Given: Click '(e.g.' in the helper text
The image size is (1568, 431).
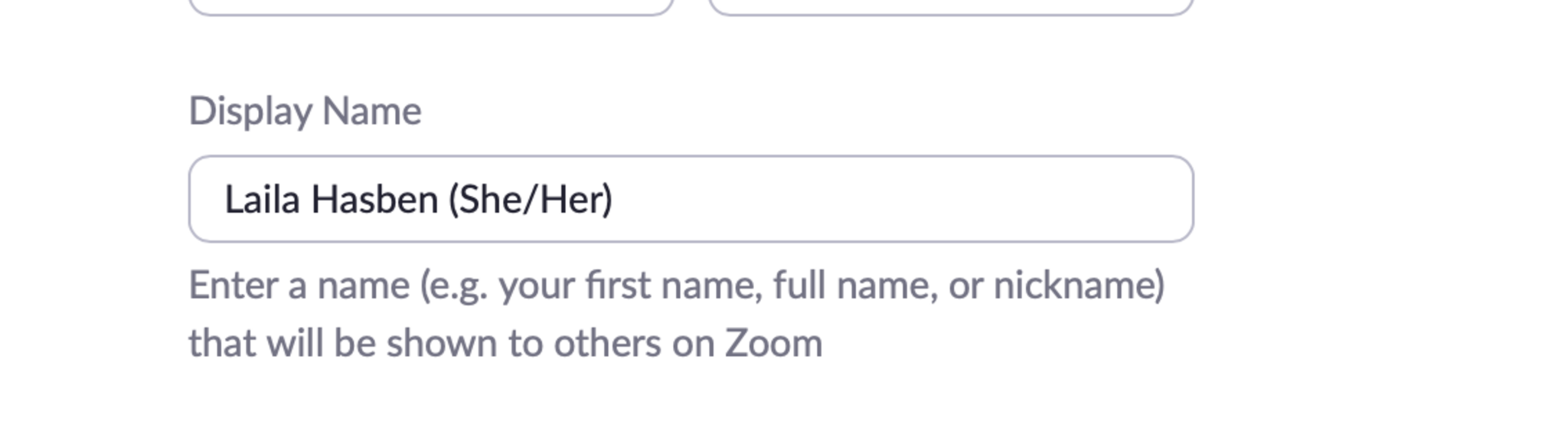Looking at the screenshot, I should [453, 286].
